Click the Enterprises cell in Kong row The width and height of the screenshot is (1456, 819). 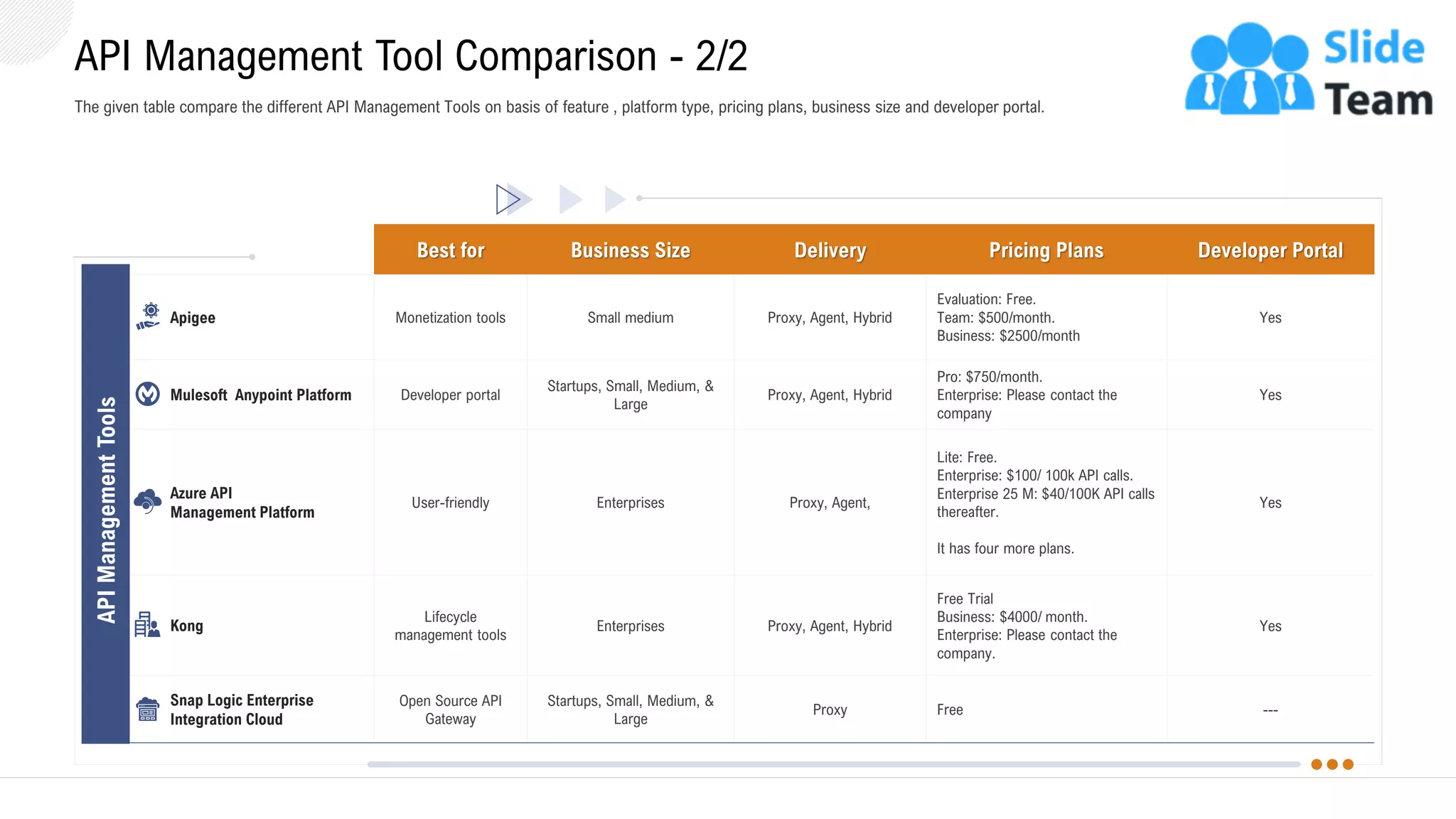(x=631, y=626)
